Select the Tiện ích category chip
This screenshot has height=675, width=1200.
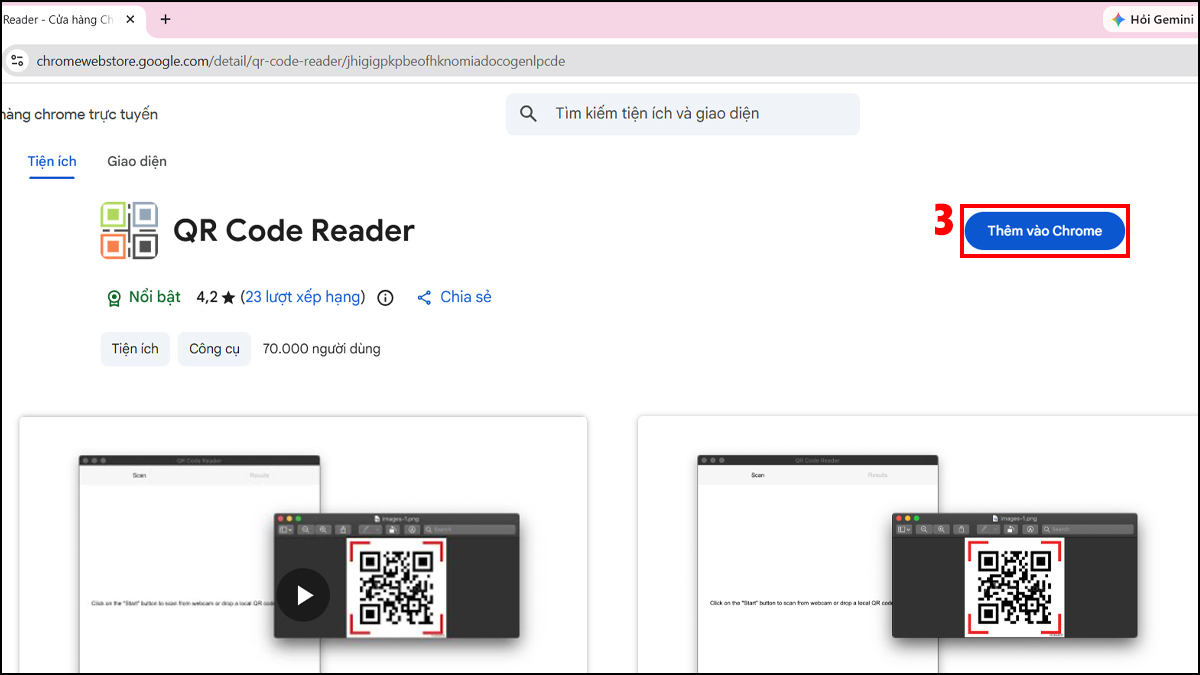coord(135,349)
